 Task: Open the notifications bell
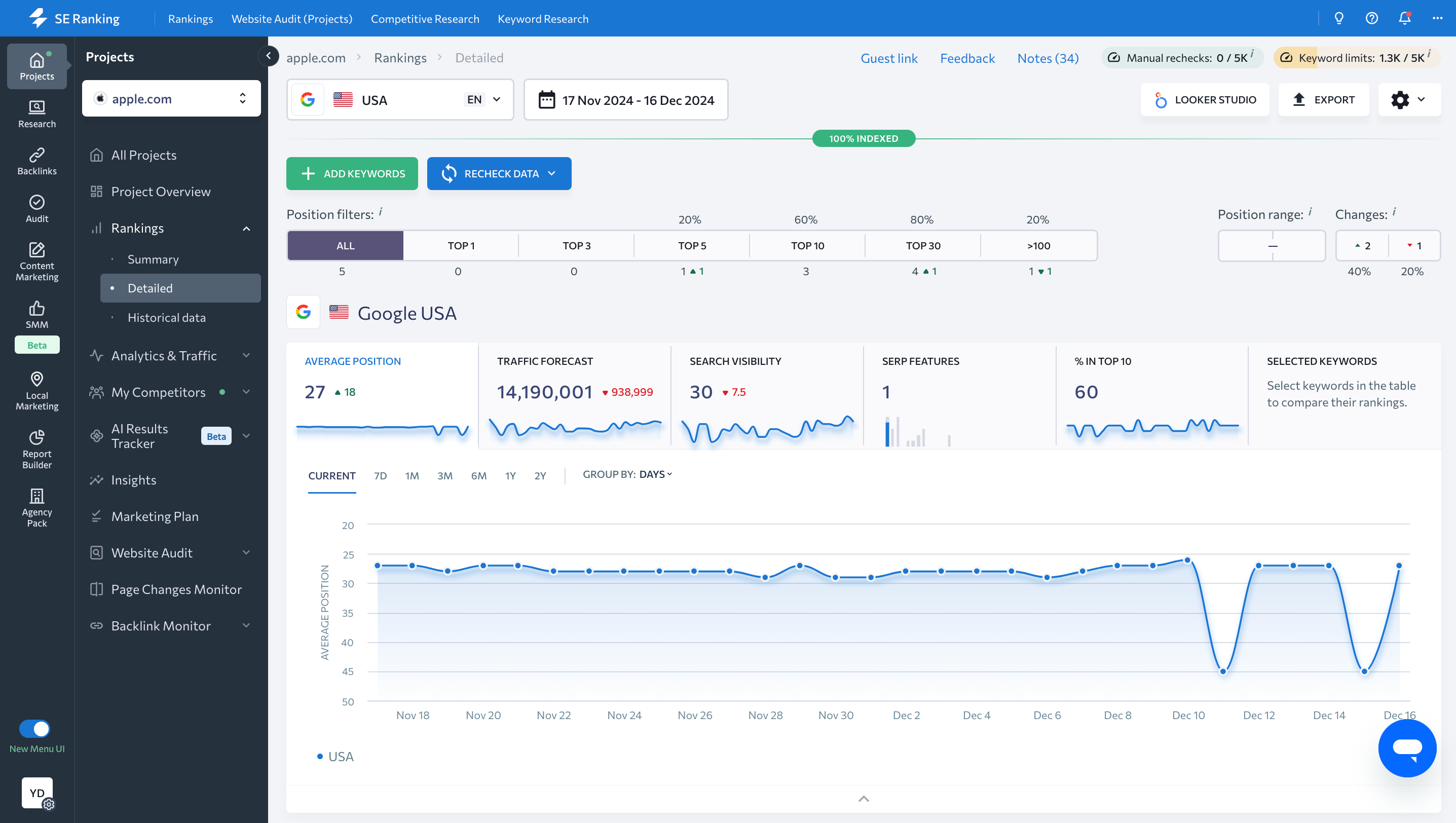pos(1405,18)
